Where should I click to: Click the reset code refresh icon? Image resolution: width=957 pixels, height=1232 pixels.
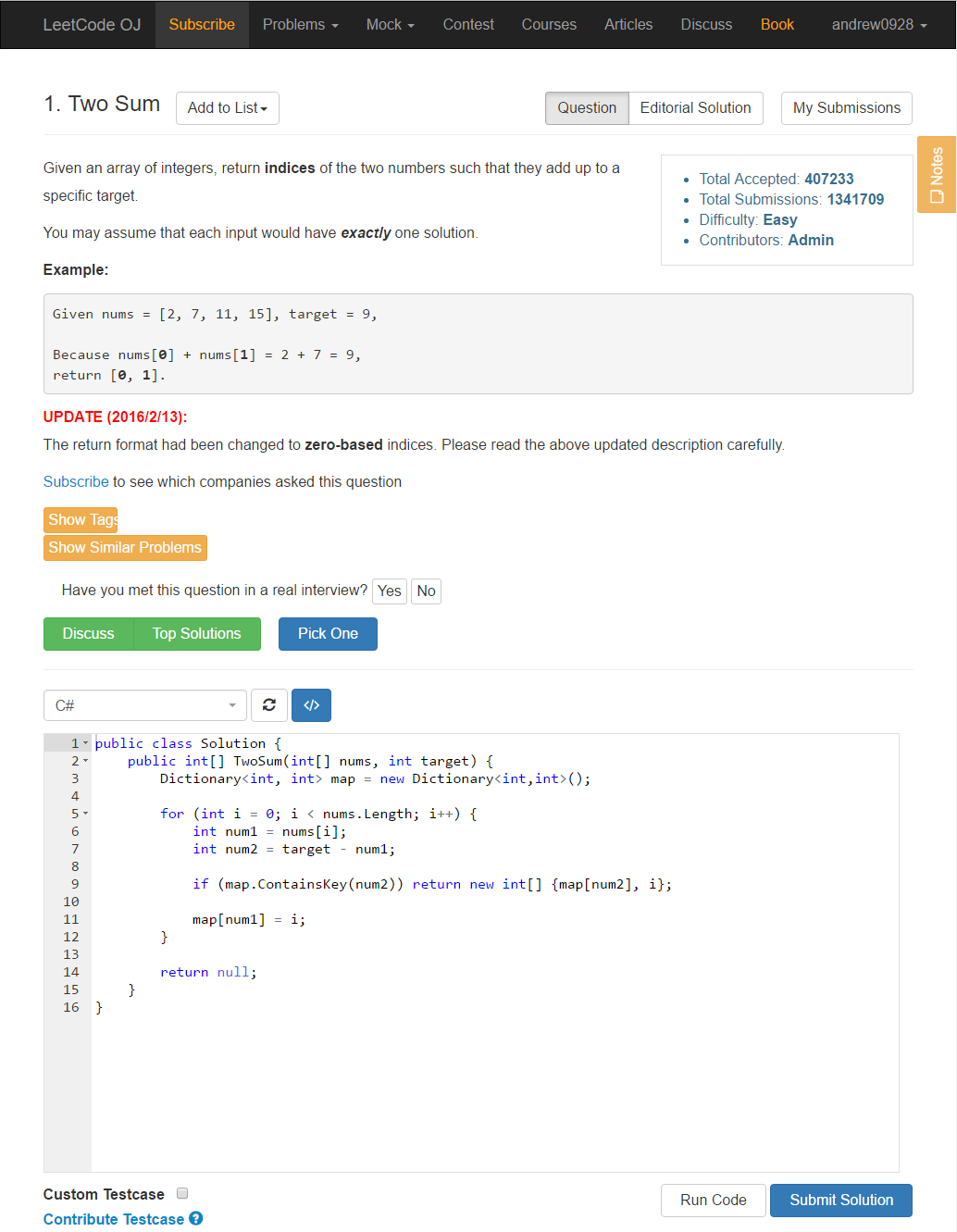tap(268, 705)
